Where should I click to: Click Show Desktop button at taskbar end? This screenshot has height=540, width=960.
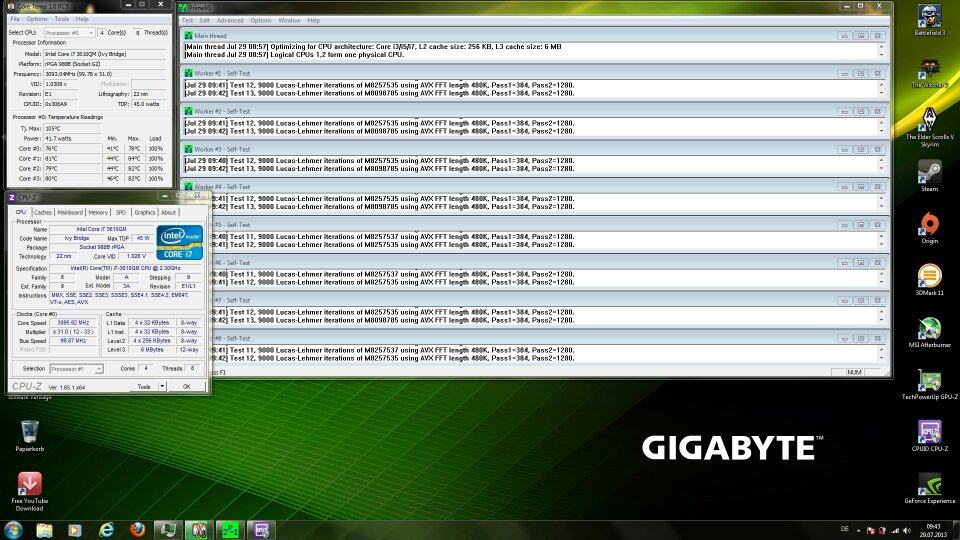[x=956, y=530]
